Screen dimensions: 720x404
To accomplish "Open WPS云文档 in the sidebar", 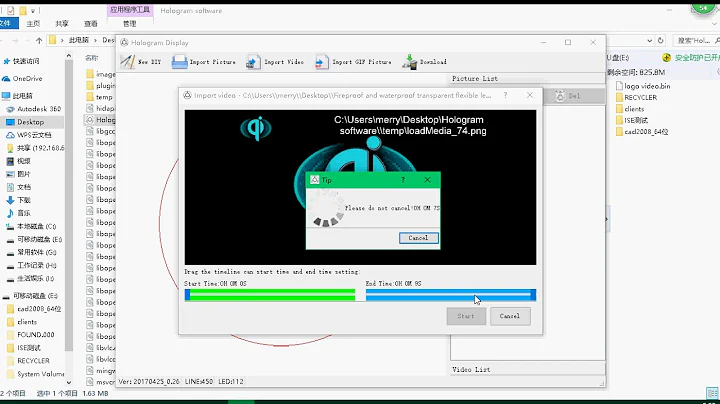I will pos(34,135).
